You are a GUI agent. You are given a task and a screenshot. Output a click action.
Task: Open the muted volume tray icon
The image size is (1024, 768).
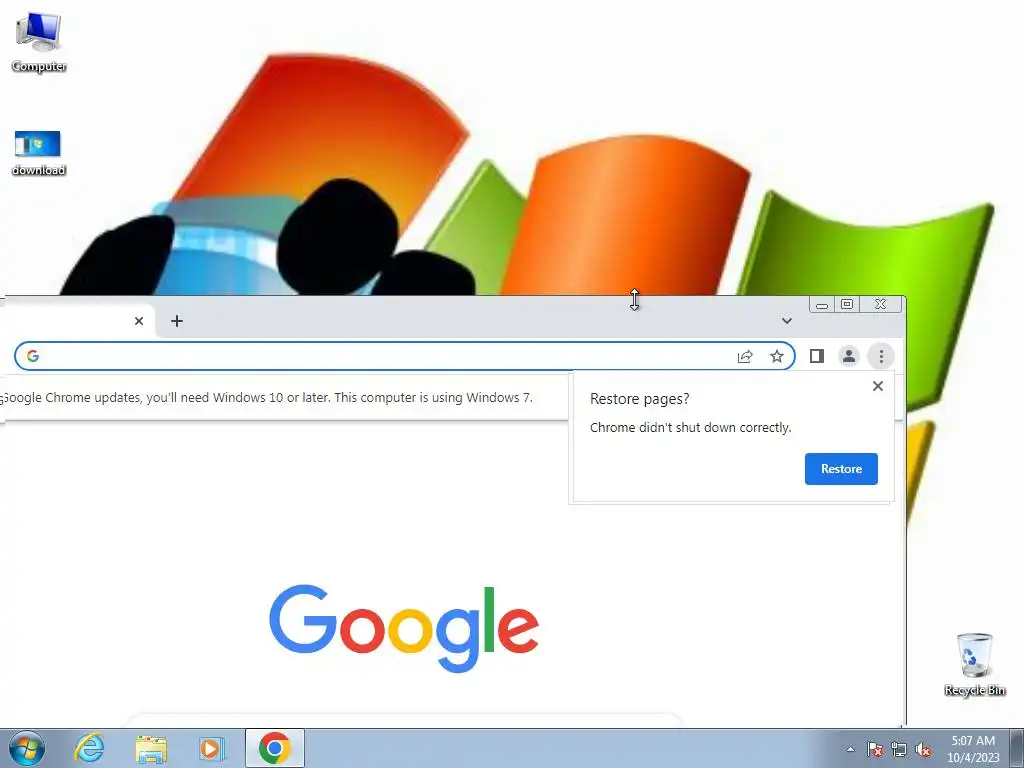923,749
